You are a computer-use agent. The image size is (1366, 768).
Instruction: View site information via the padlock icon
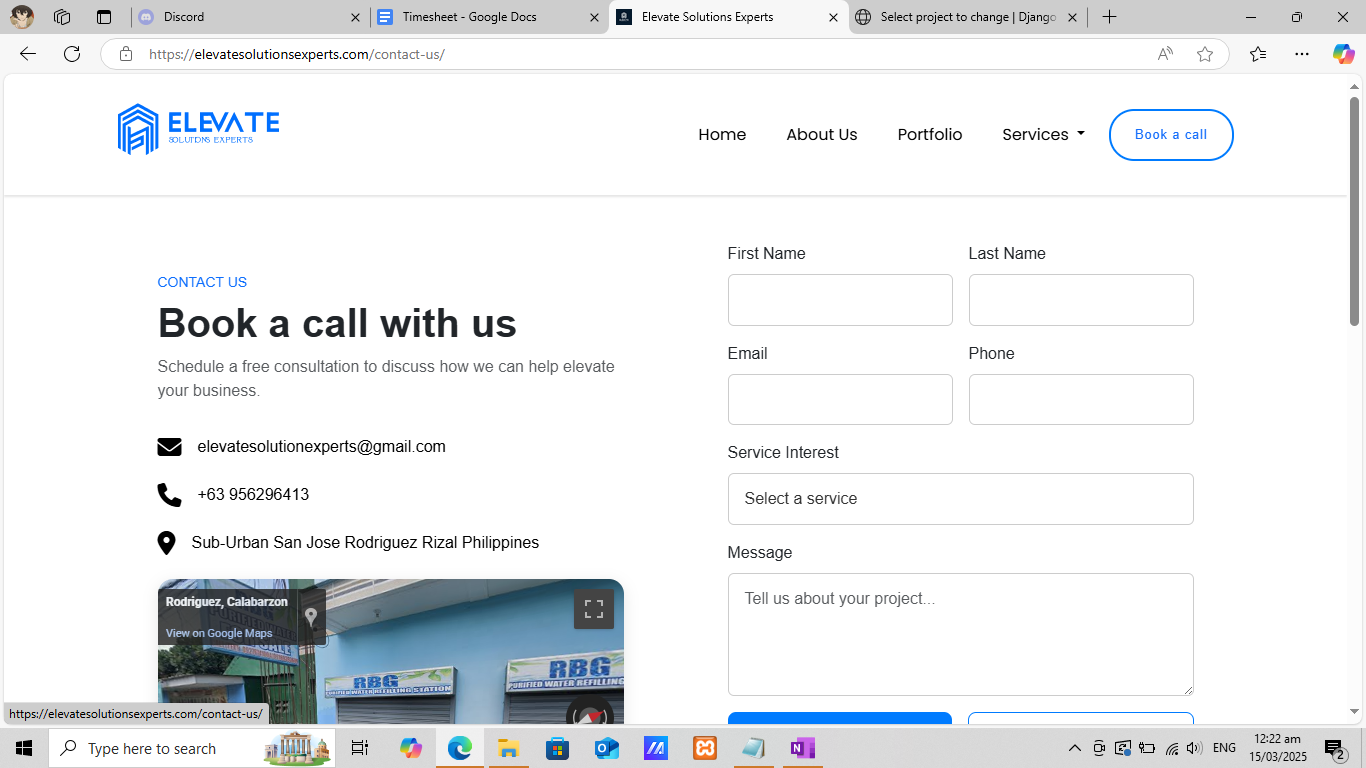(126, 54)
